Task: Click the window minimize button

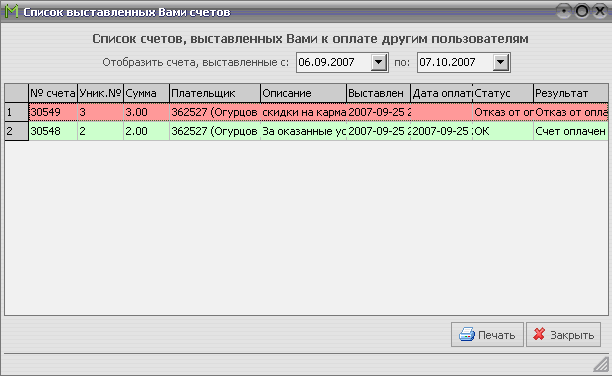Action: coord(564,11)
